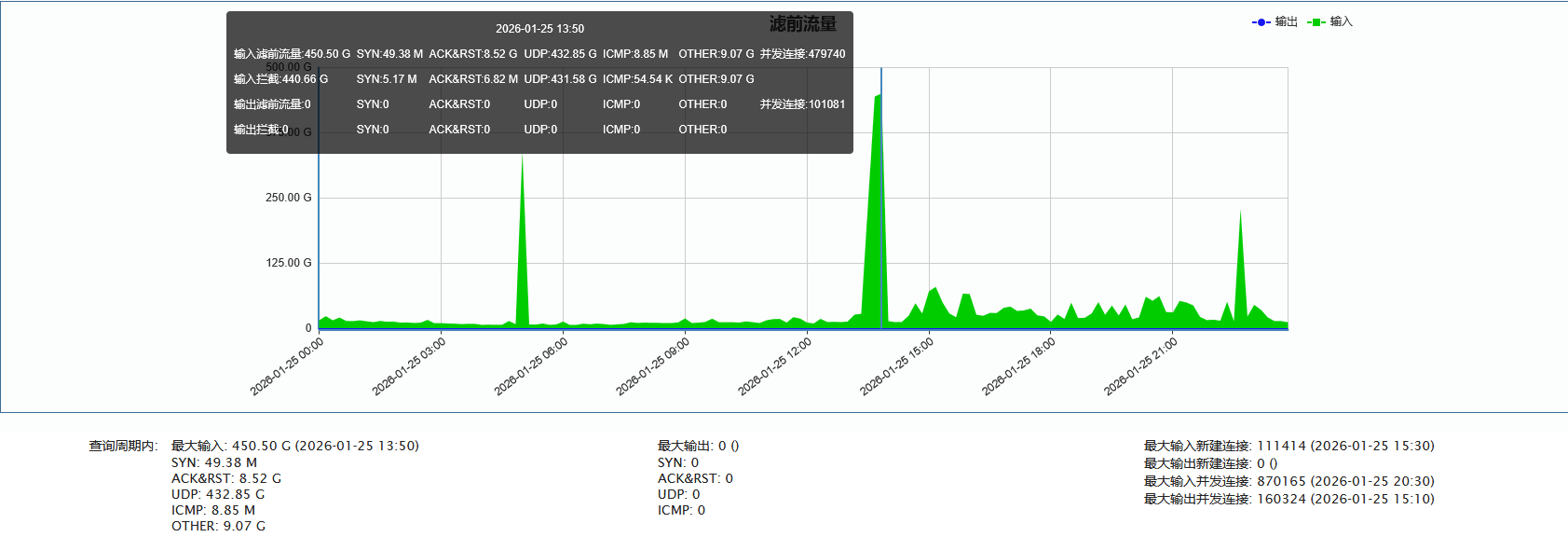Click the 2026-01-25 00:00 x-axis label
This screenshot has width=1568, height=537.
(287, 366)
